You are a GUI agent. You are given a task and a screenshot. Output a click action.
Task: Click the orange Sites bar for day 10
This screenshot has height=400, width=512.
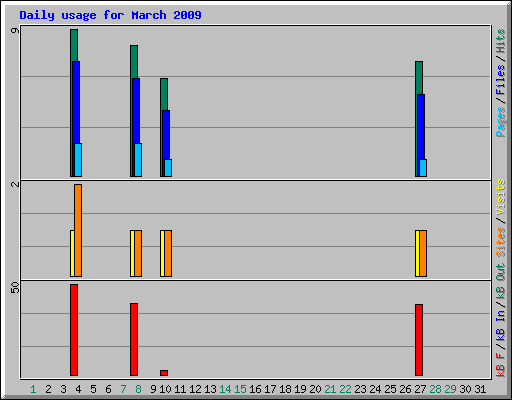[168, 253]
